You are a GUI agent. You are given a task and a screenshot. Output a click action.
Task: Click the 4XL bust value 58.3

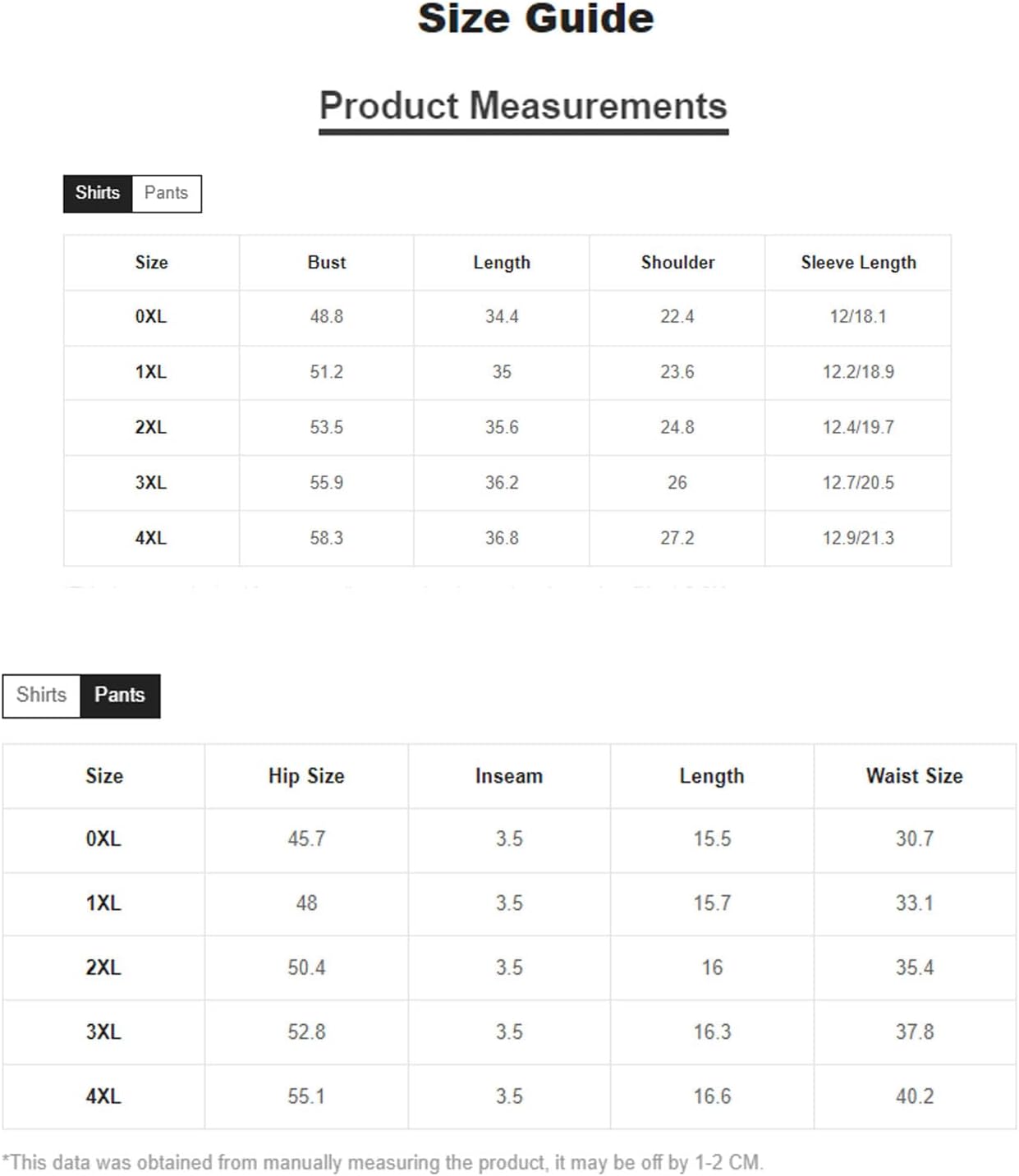tap(327, 538)
